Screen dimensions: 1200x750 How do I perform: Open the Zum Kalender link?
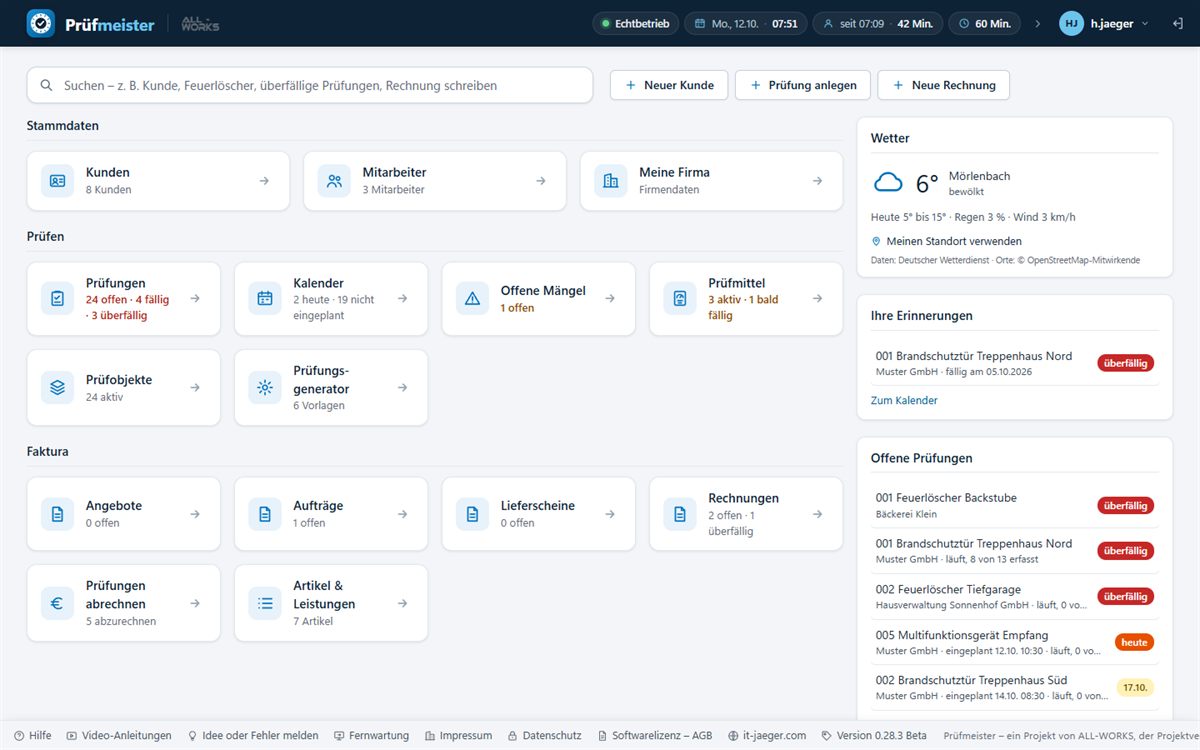904,400
